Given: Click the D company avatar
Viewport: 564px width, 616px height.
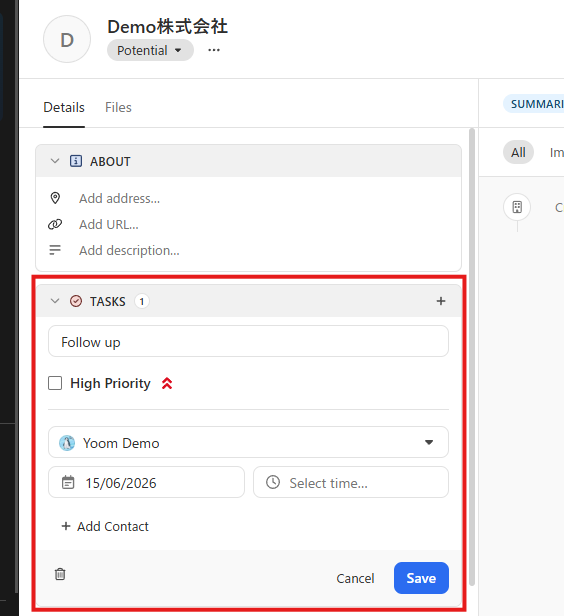Looking at the screenshot, I should pos(67,39).
